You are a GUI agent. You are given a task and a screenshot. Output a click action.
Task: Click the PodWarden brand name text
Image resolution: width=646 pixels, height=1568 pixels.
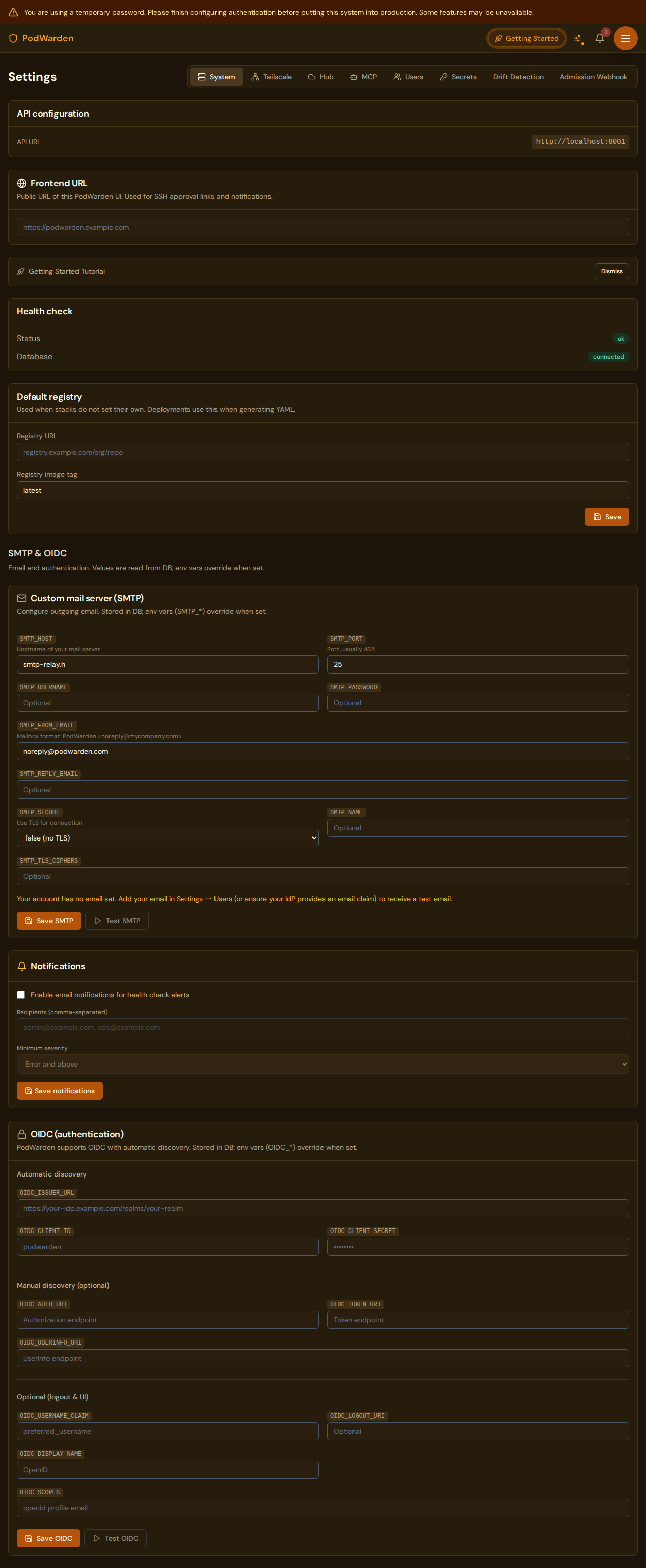click(x=47, y=38)
